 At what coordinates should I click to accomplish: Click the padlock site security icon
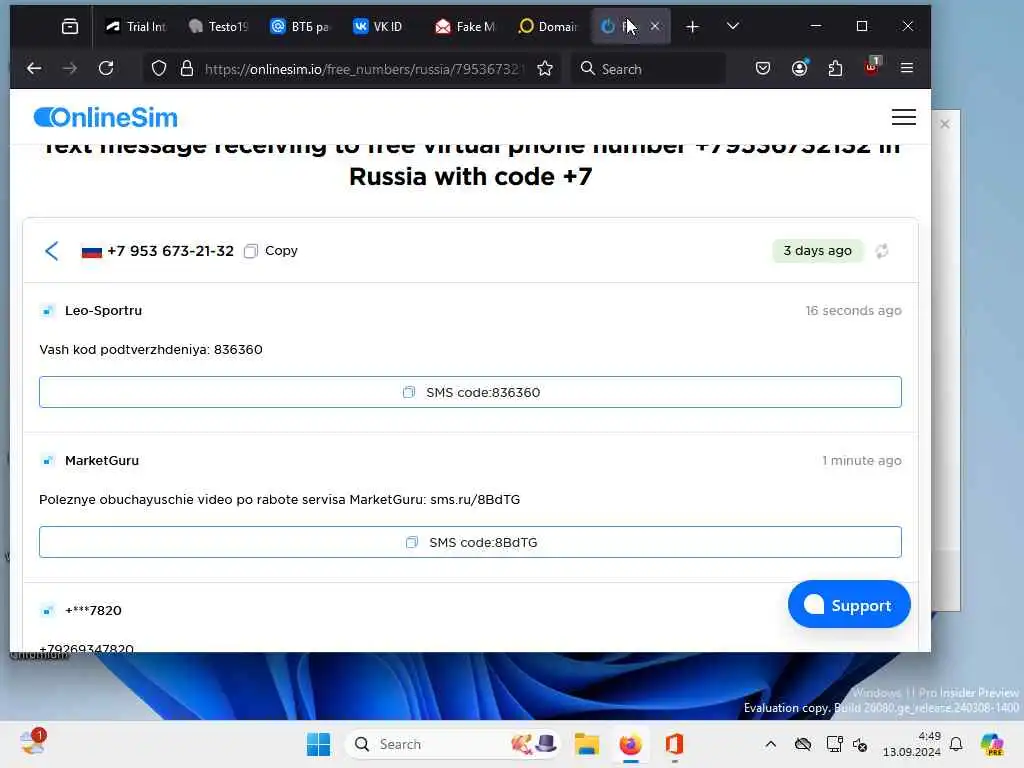187,69
